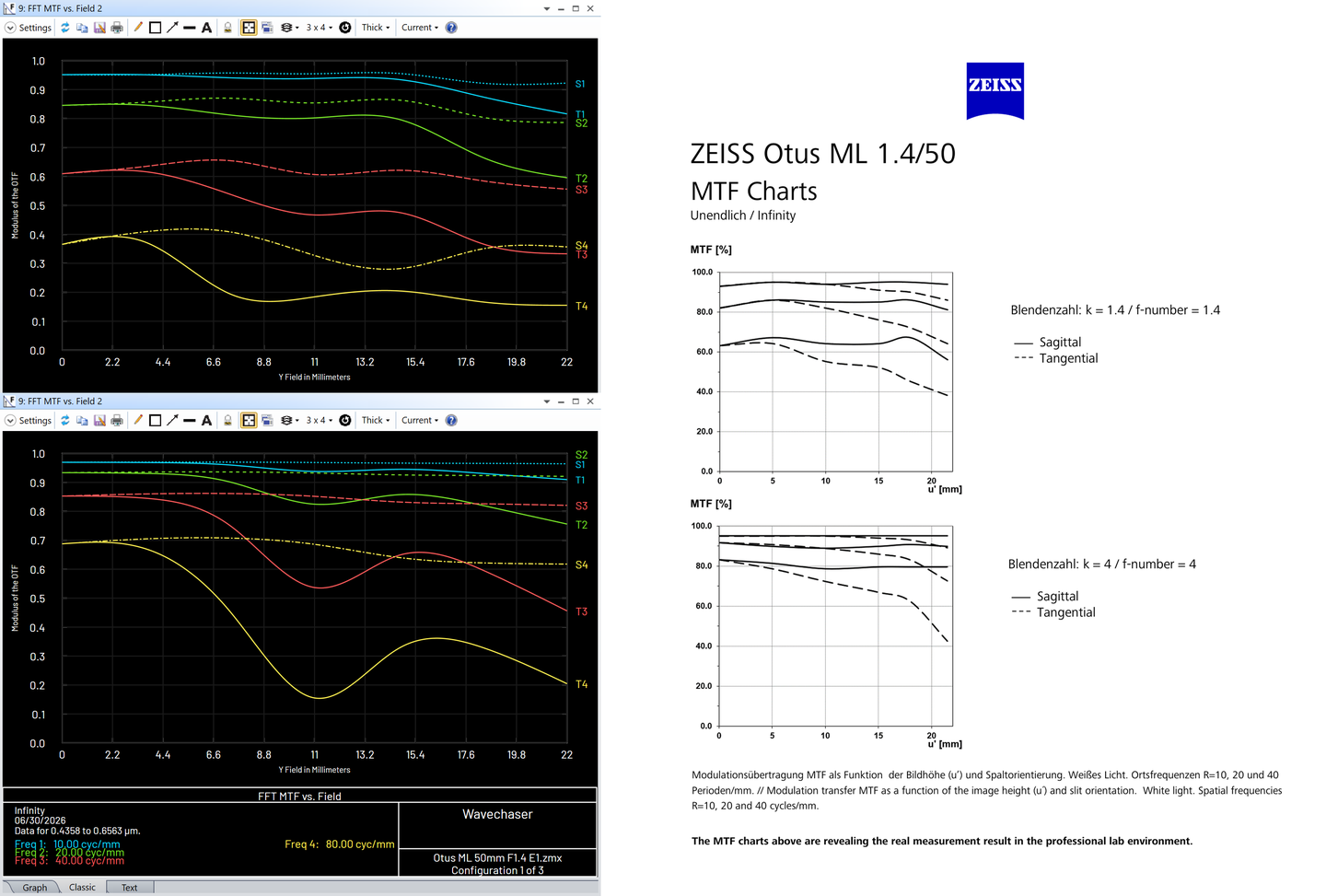Add a text annotation in top window
1326x896 pixels.
point(207,28)
